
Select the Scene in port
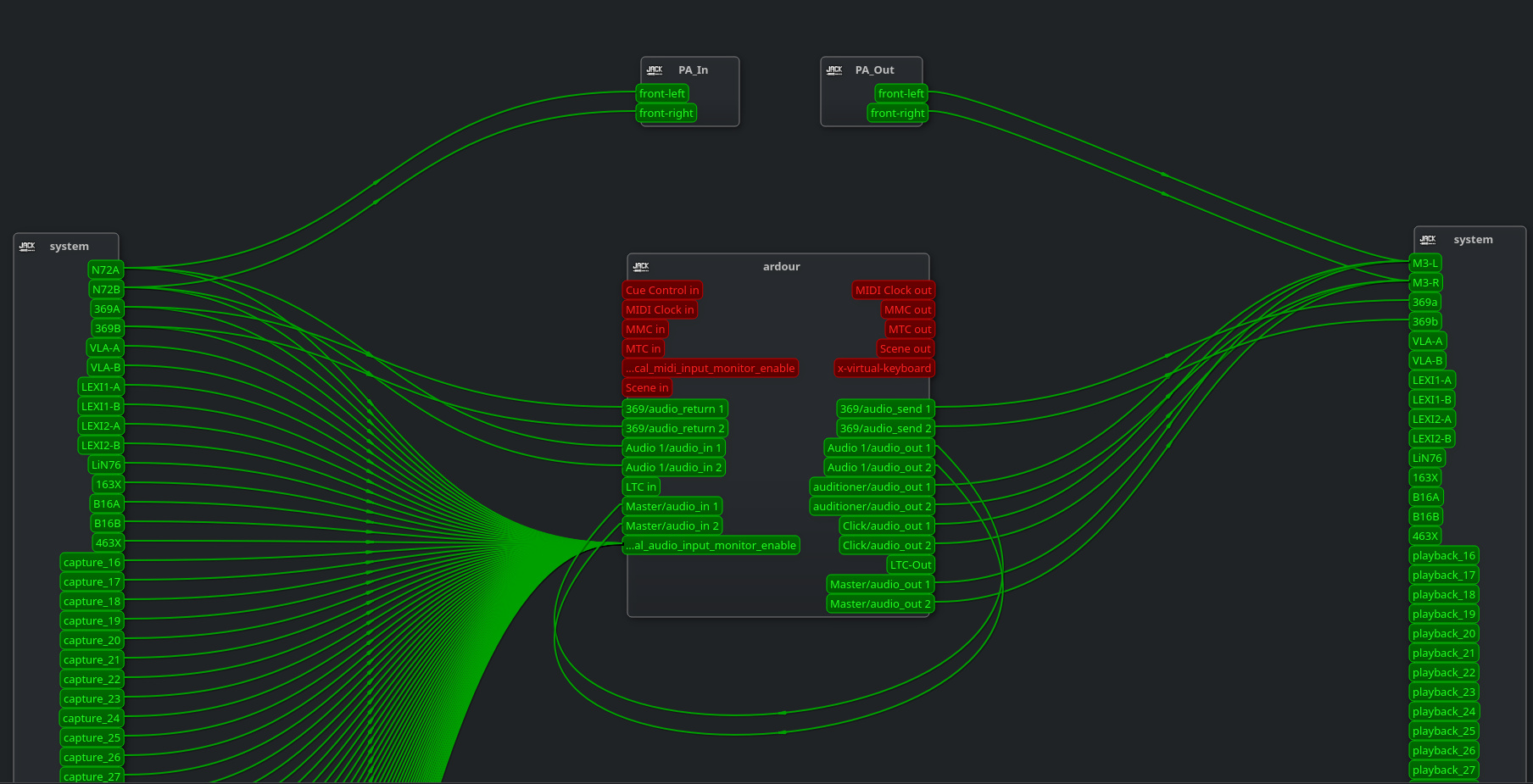[x=647, y=388]
